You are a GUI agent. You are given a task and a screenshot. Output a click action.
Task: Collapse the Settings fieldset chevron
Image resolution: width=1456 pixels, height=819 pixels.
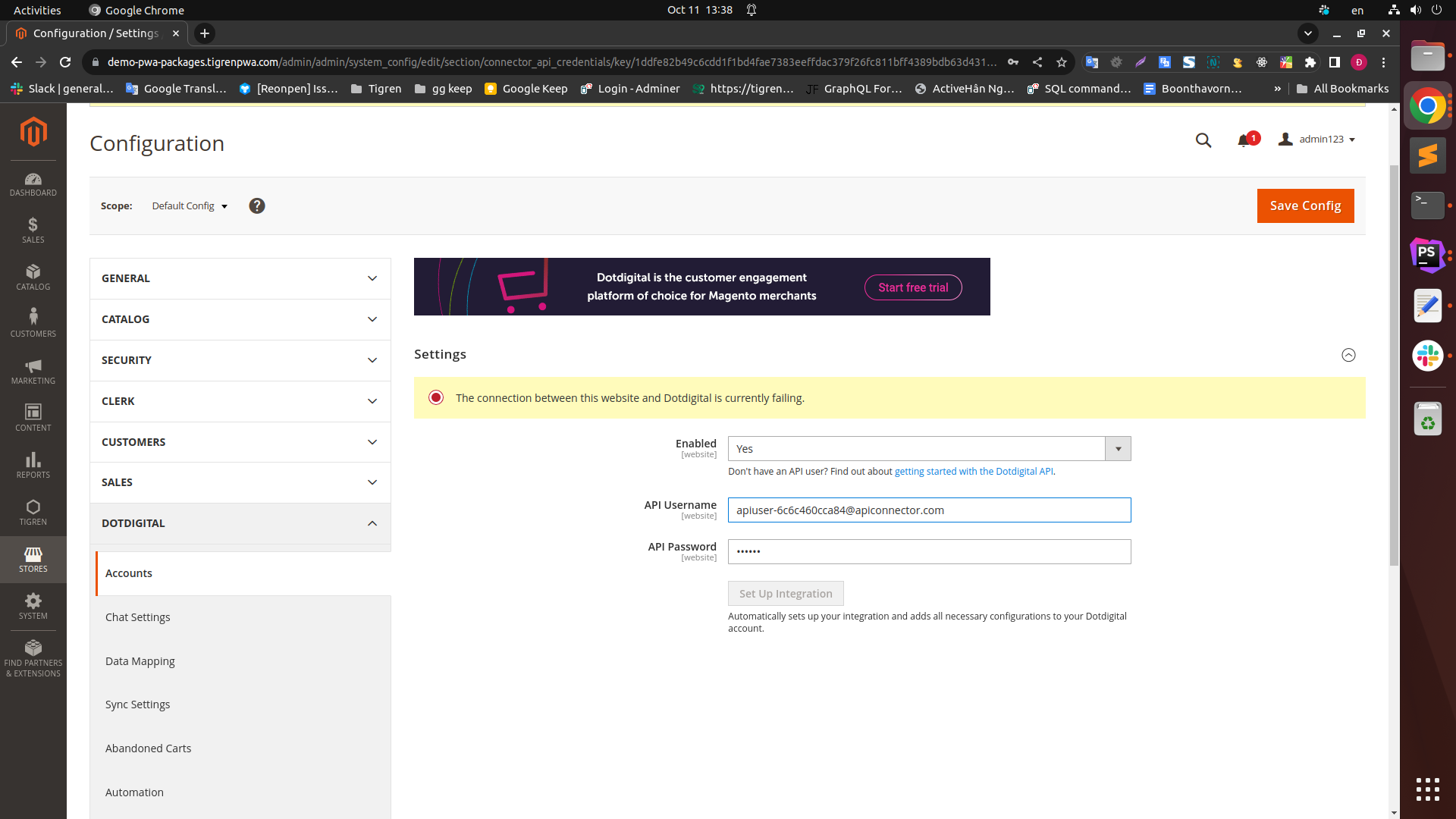(1348, 355)
